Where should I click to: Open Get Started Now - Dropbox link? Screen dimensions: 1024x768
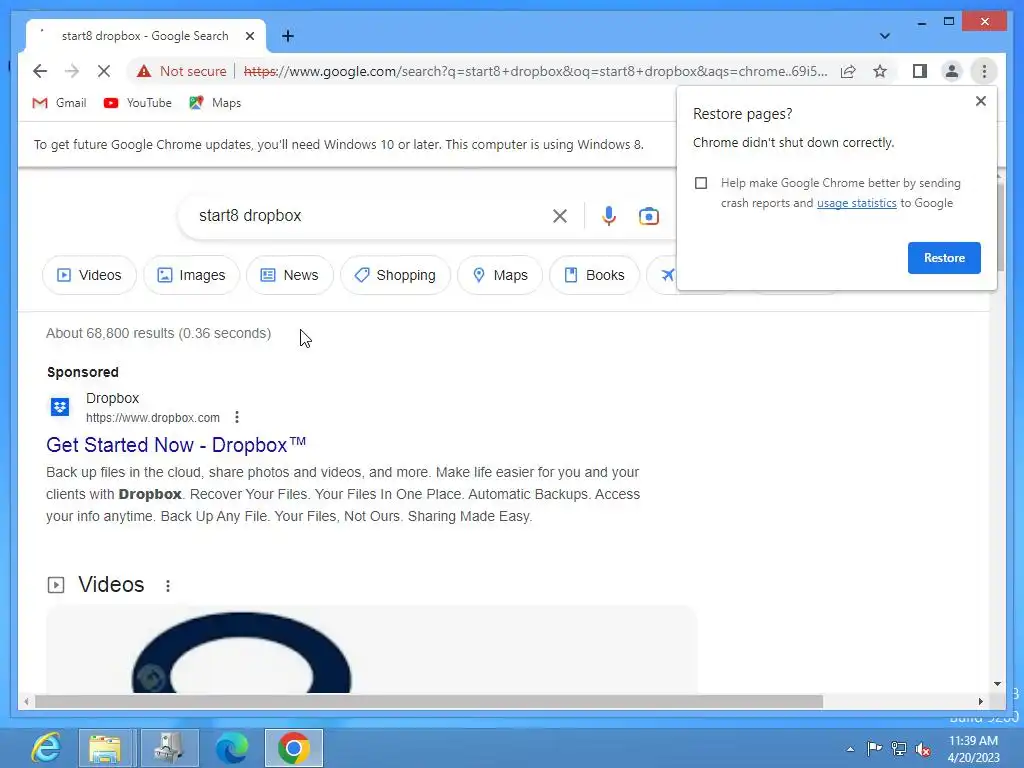(176, 445)
